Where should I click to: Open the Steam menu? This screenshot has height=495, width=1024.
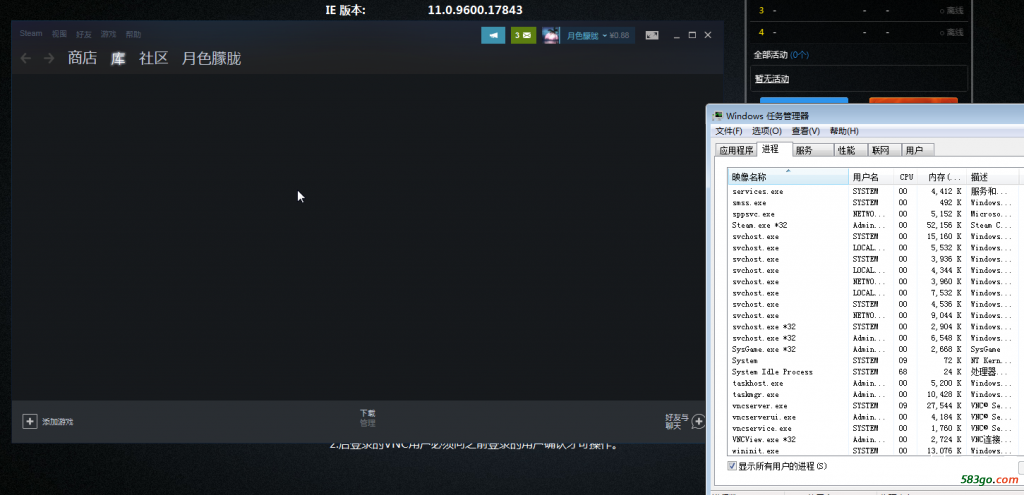point(31,34)
